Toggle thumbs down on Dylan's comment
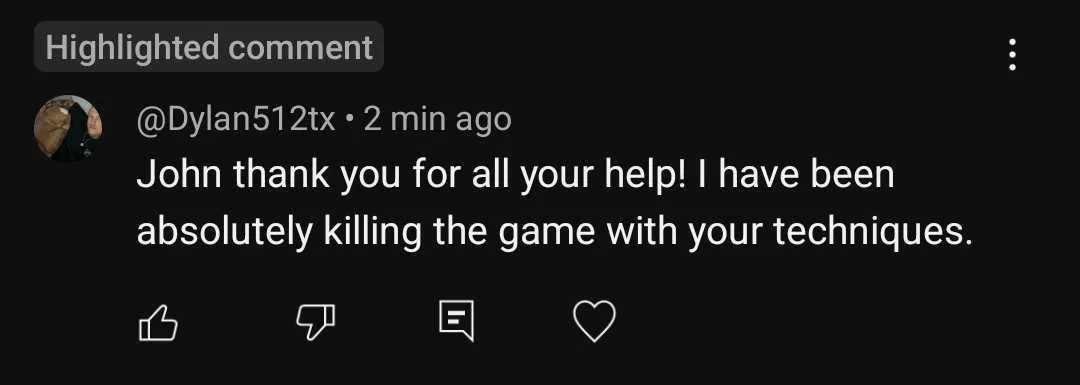This screenshot has width=1080, height=385. 315,322
